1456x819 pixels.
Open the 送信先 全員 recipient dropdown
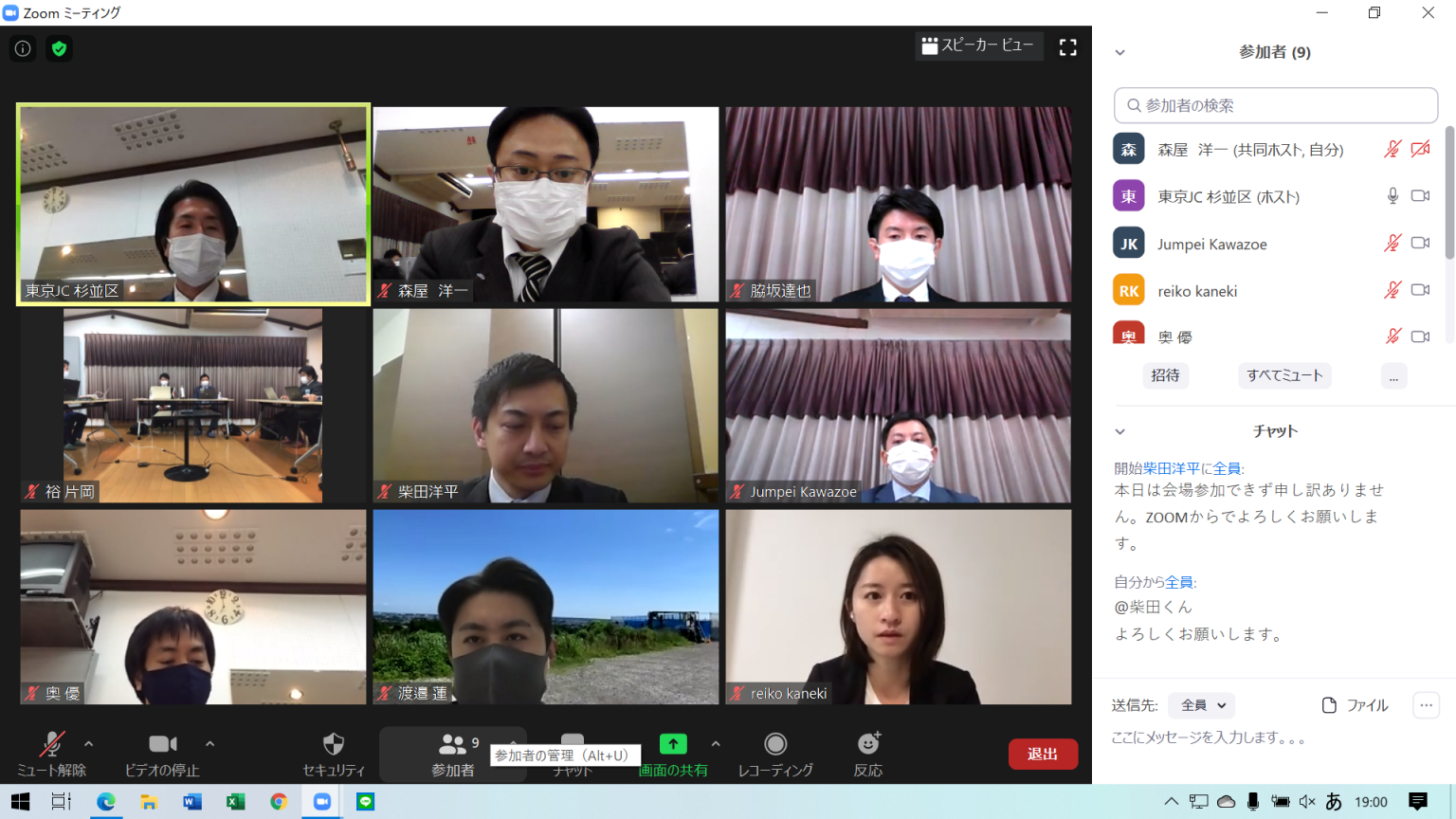tap(1201, 705)
